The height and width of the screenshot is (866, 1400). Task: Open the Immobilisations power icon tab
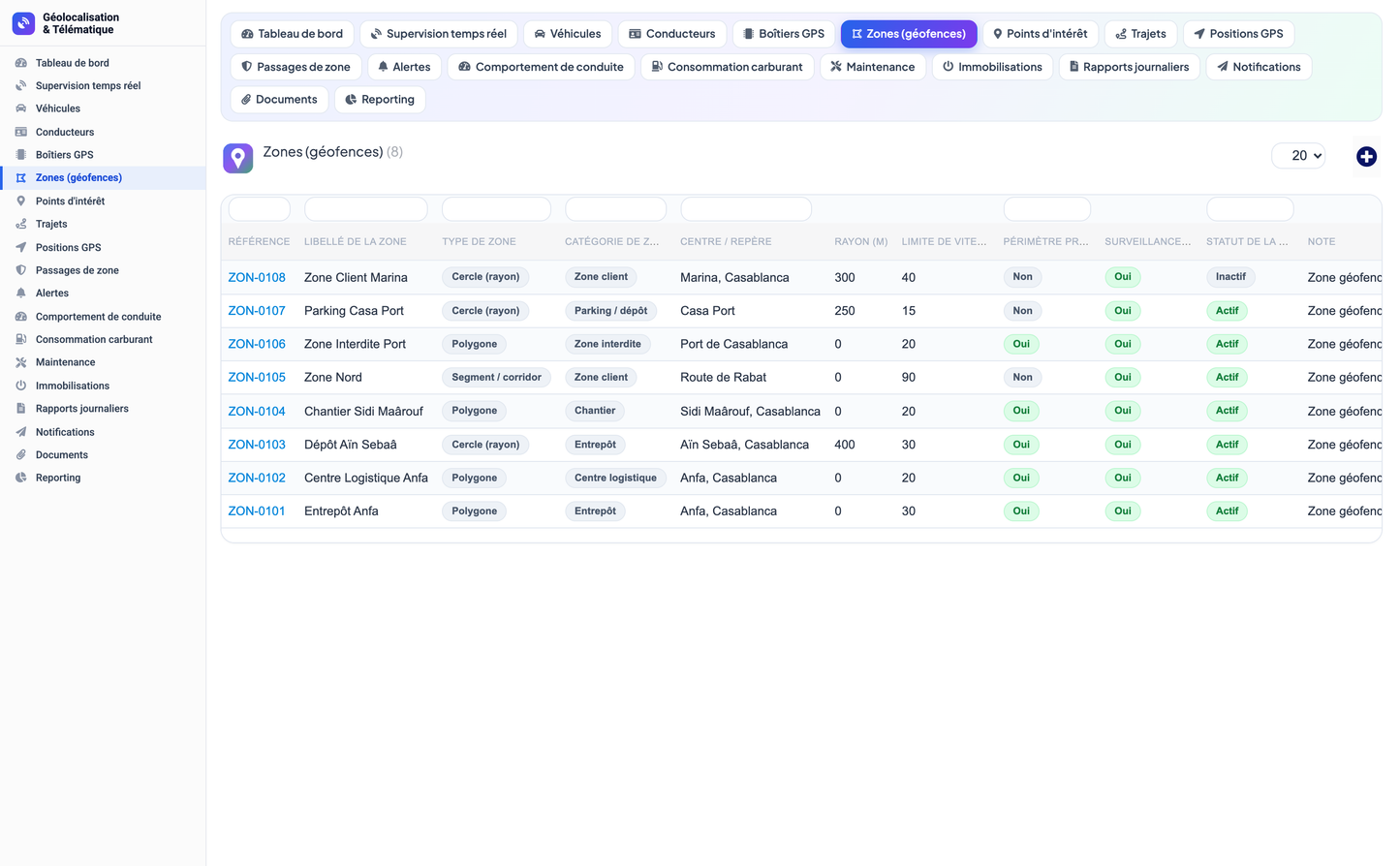coord(949,67)
